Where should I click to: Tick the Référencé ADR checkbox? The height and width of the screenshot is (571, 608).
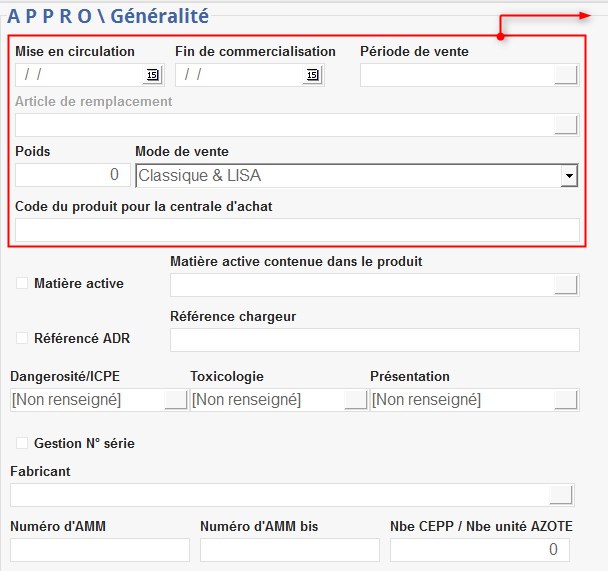22,339
